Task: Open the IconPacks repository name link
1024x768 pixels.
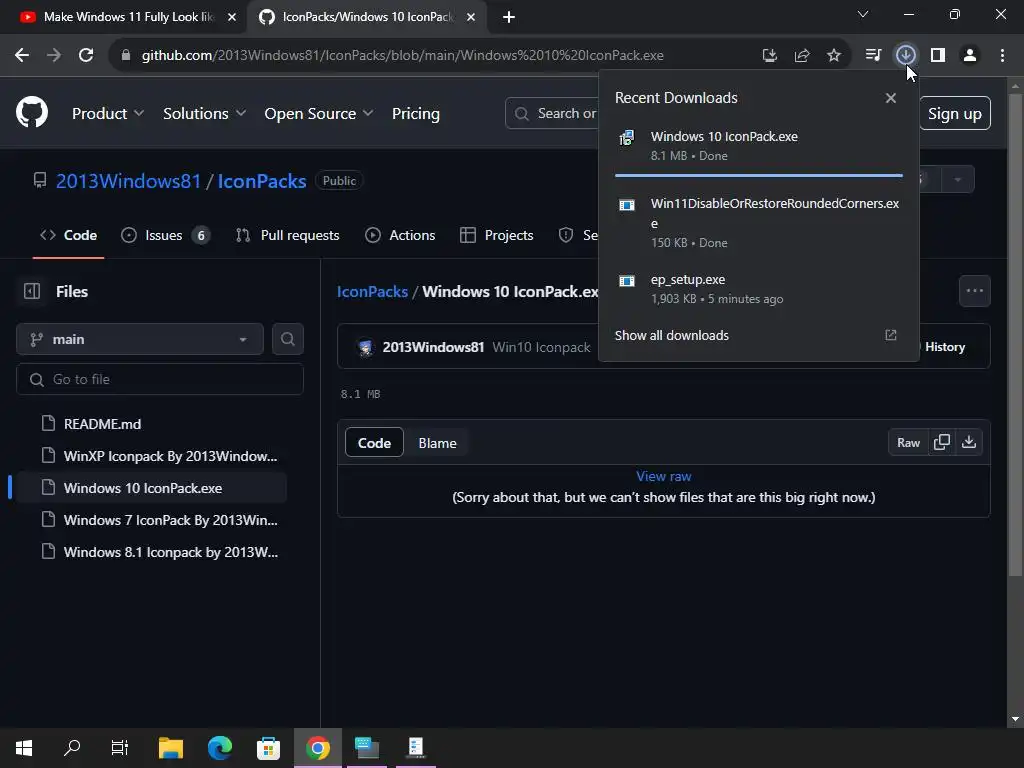Action: 262,181
